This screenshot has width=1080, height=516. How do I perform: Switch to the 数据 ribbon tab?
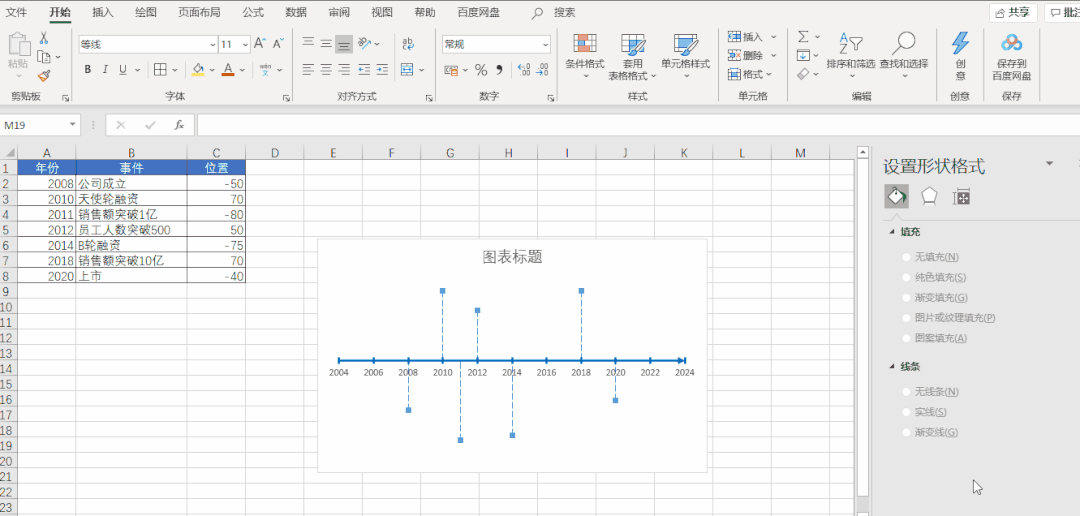pyautogui.click(x=296, y=12)
